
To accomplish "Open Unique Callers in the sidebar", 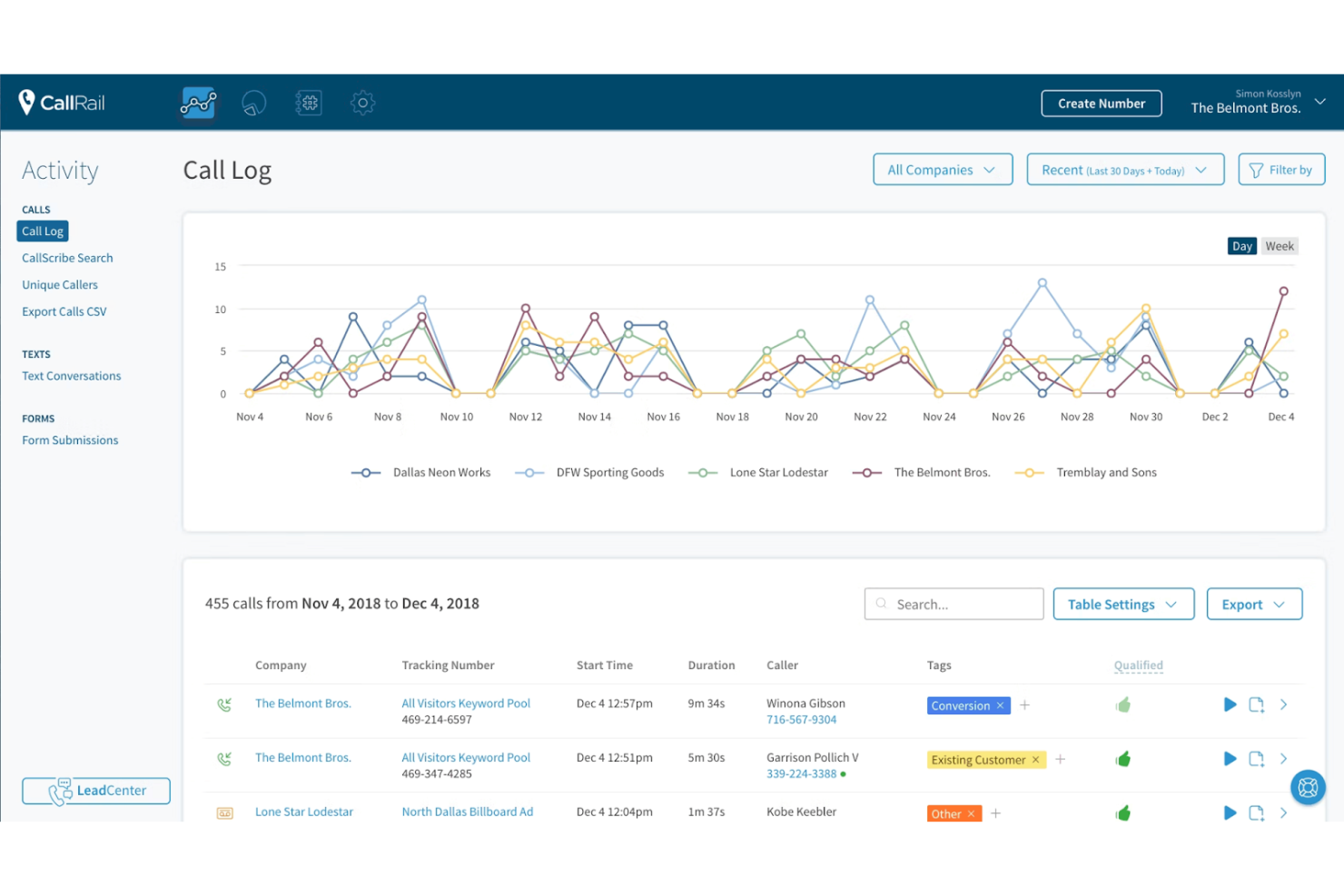I will point(60,285).
